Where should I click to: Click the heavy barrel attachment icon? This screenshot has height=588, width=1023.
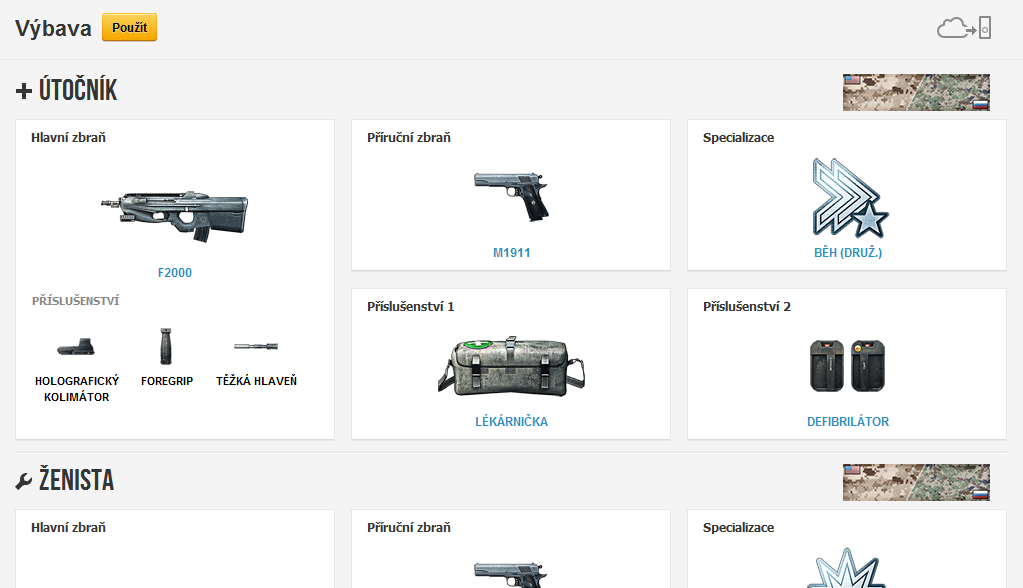tap(256, 346)
